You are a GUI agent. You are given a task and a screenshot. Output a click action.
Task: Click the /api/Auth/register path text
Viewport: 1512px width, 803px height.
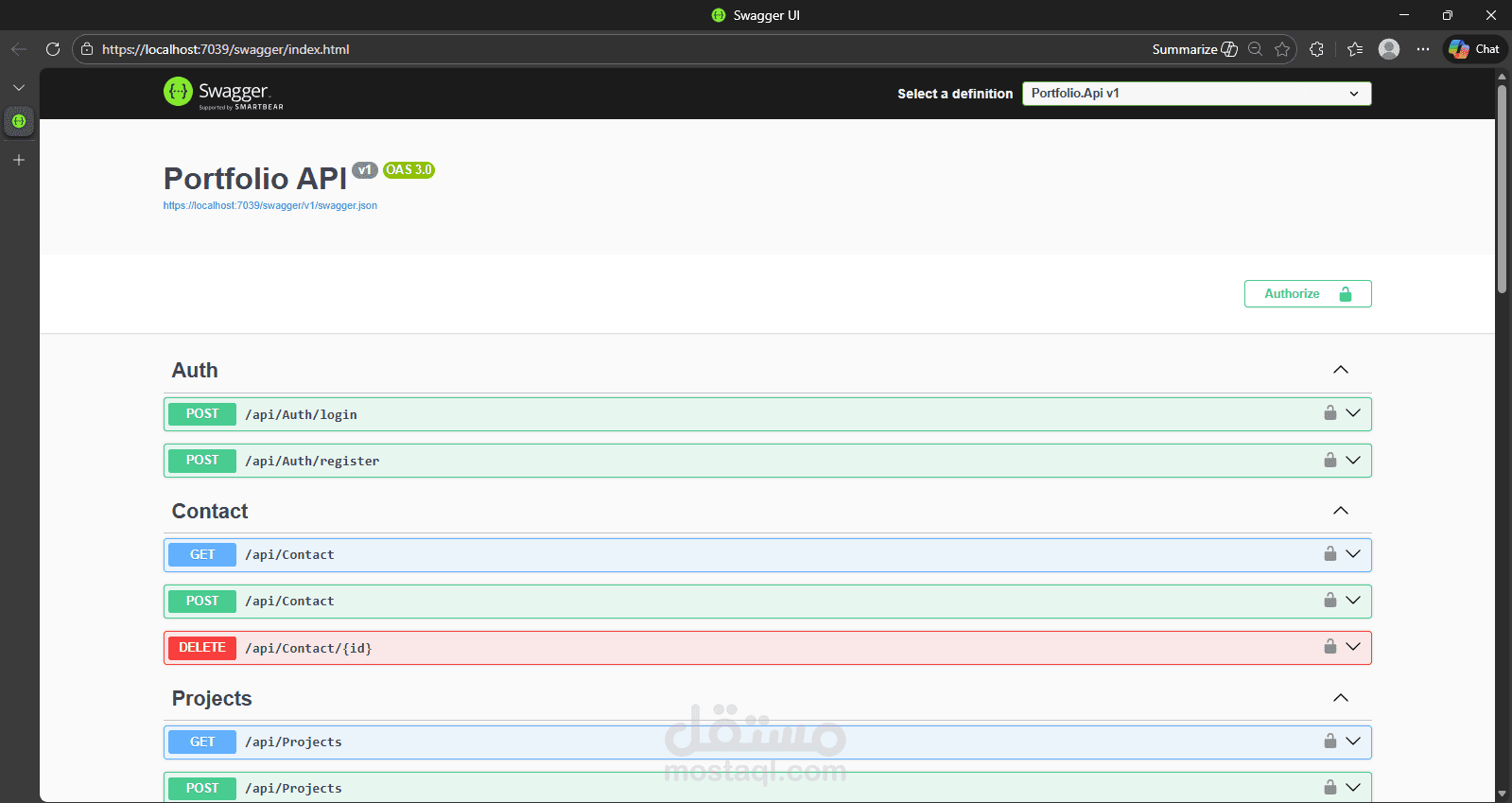(x=312, y=461)
